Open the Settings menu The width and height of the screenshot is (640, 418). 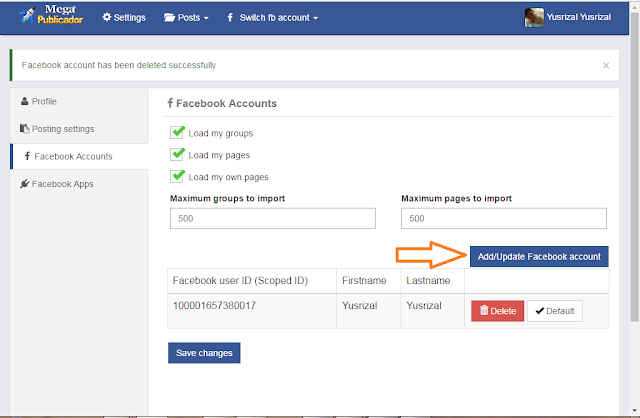coord(124,18)
